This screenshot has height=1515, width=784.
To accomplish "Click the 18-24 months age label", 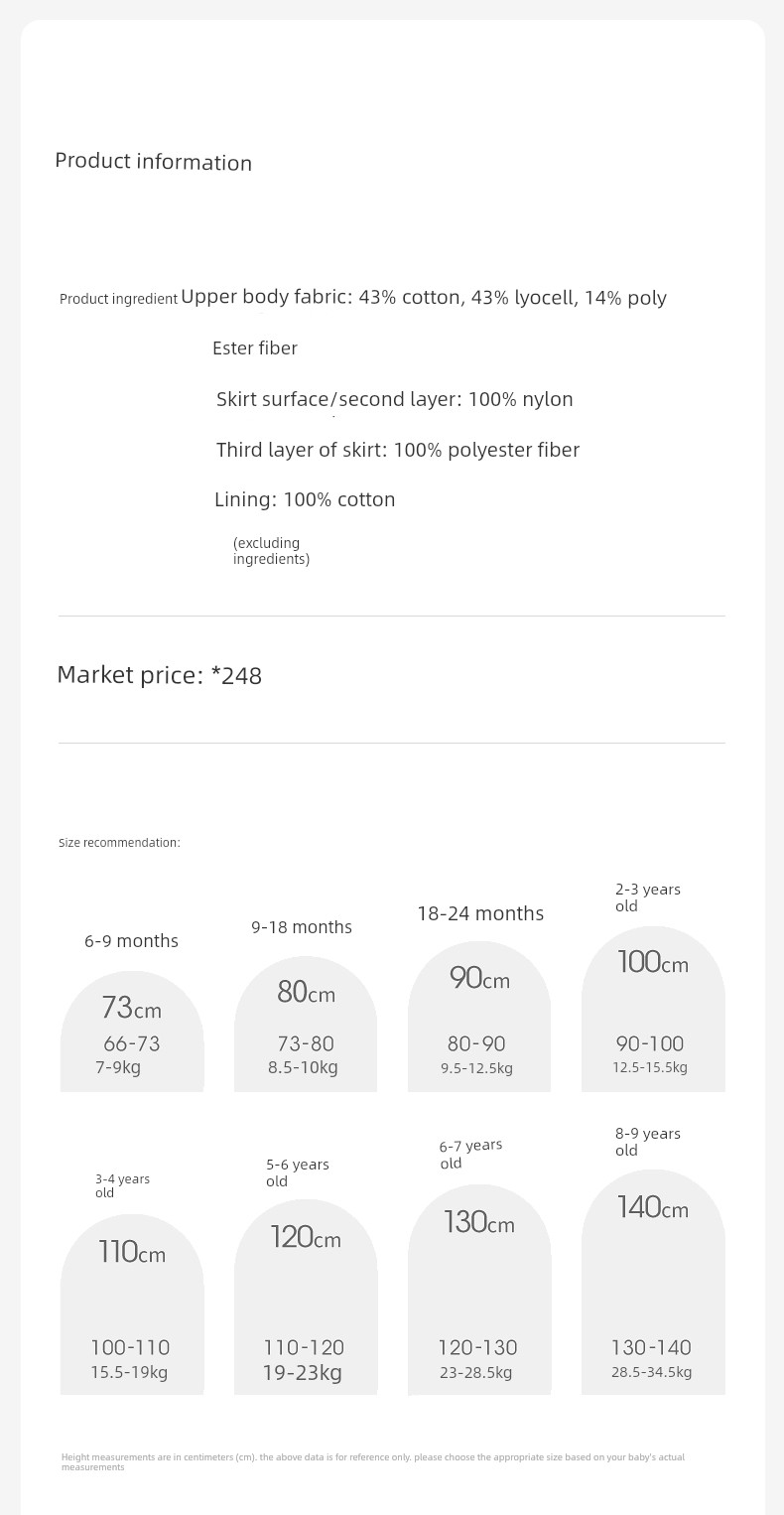I will coord(480,913).
